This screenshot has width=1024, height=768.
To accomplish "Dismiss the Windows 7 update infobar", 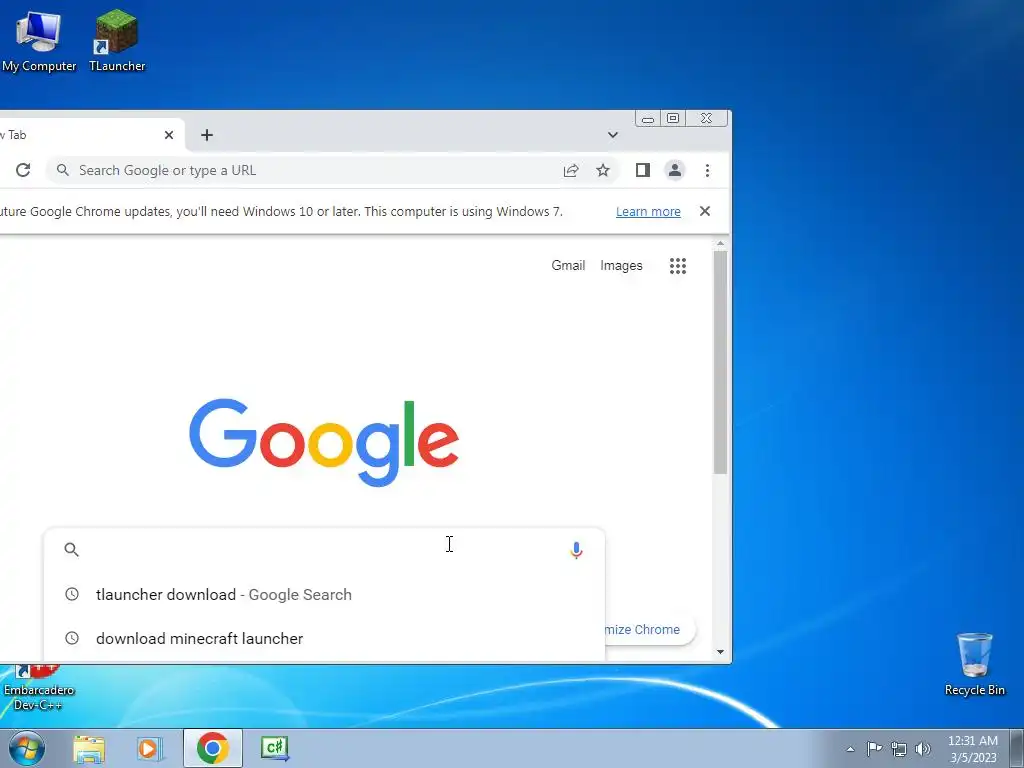I will click(x=705, y=211).
